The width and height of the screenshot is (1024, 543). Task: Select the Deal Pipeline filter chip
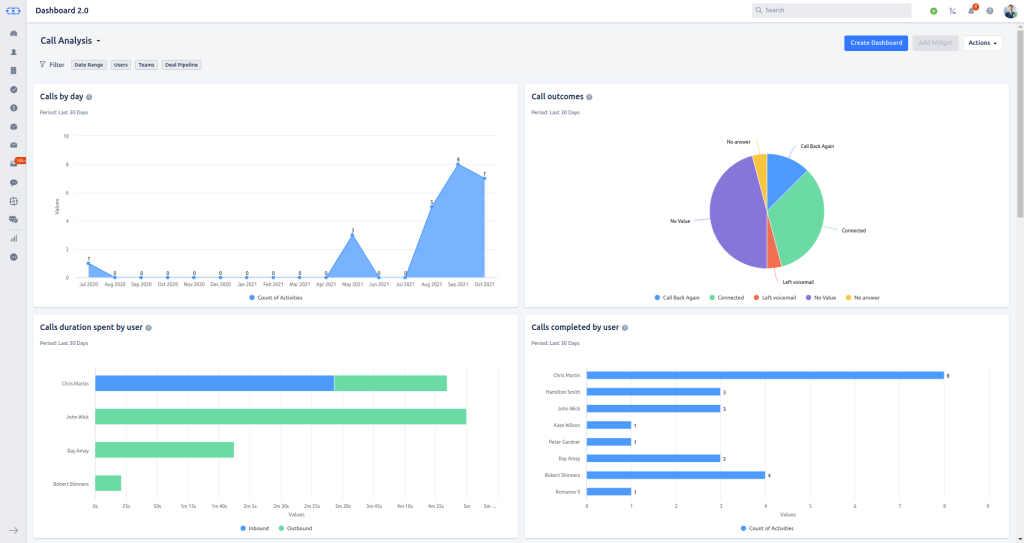click(182, 65)
